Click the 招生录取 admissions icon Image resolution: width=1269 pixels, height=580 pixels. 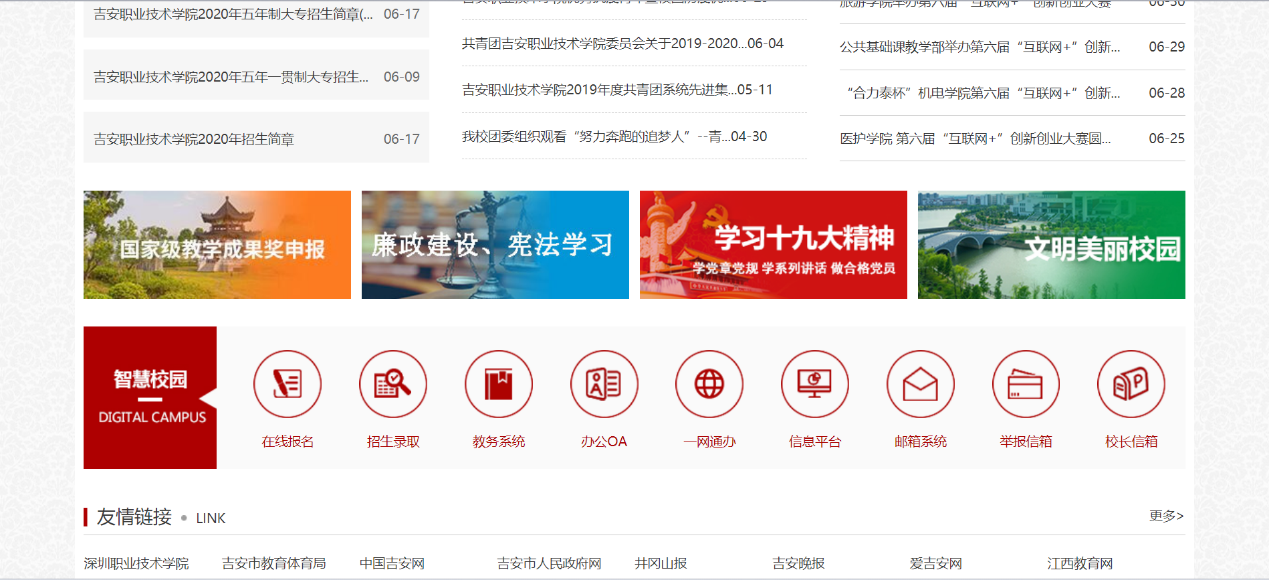pyautogui.click(x=393, y=384)
